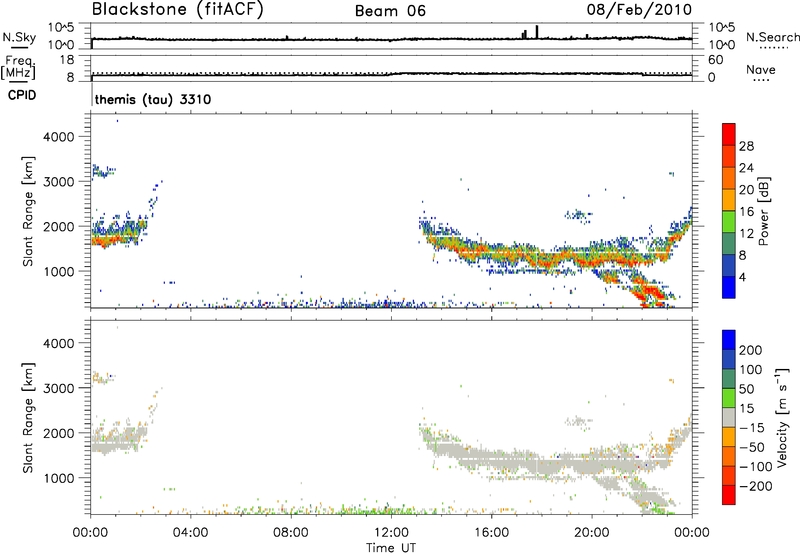Select the 'Time UT' axis title

[391, 548]
